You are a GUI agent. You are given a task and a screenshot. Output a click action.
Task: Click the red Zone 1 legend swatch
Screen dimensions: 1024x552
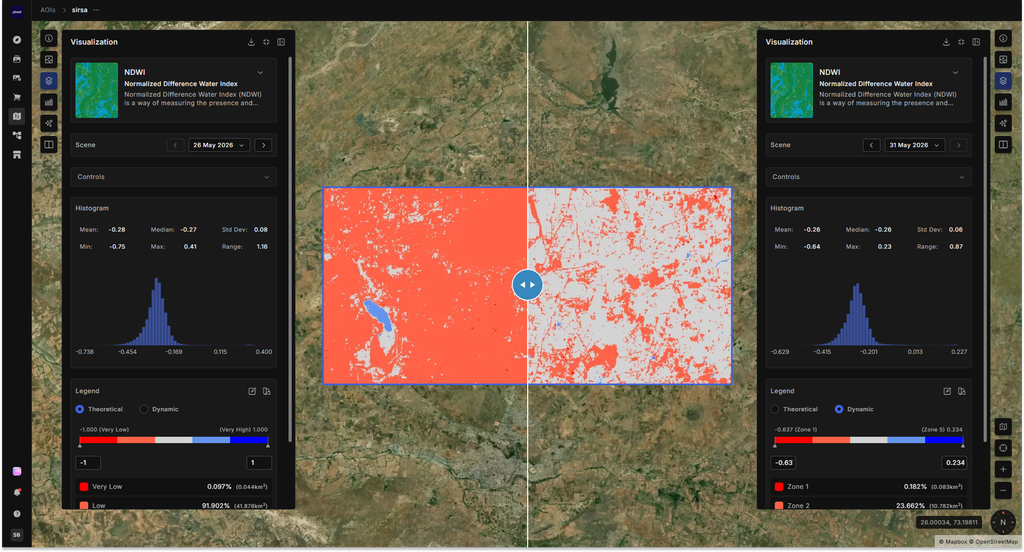click(779, 487)
